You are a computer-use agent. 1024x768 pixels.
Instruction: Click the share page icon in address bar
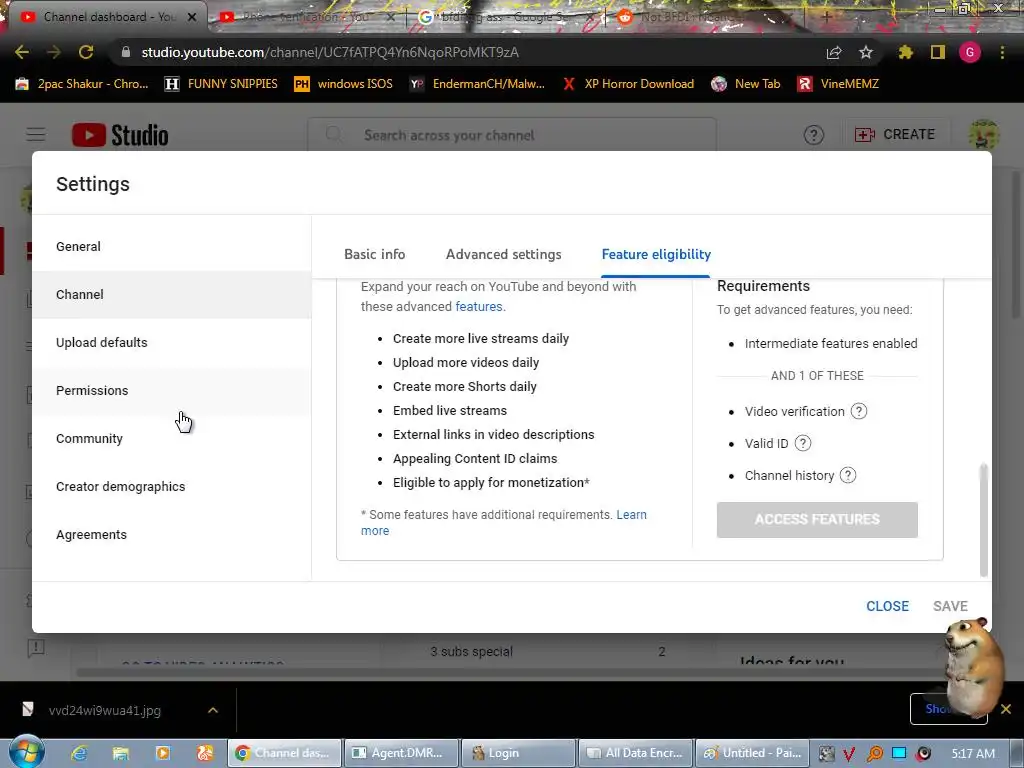pyautogui.click(x=834, y=52)
